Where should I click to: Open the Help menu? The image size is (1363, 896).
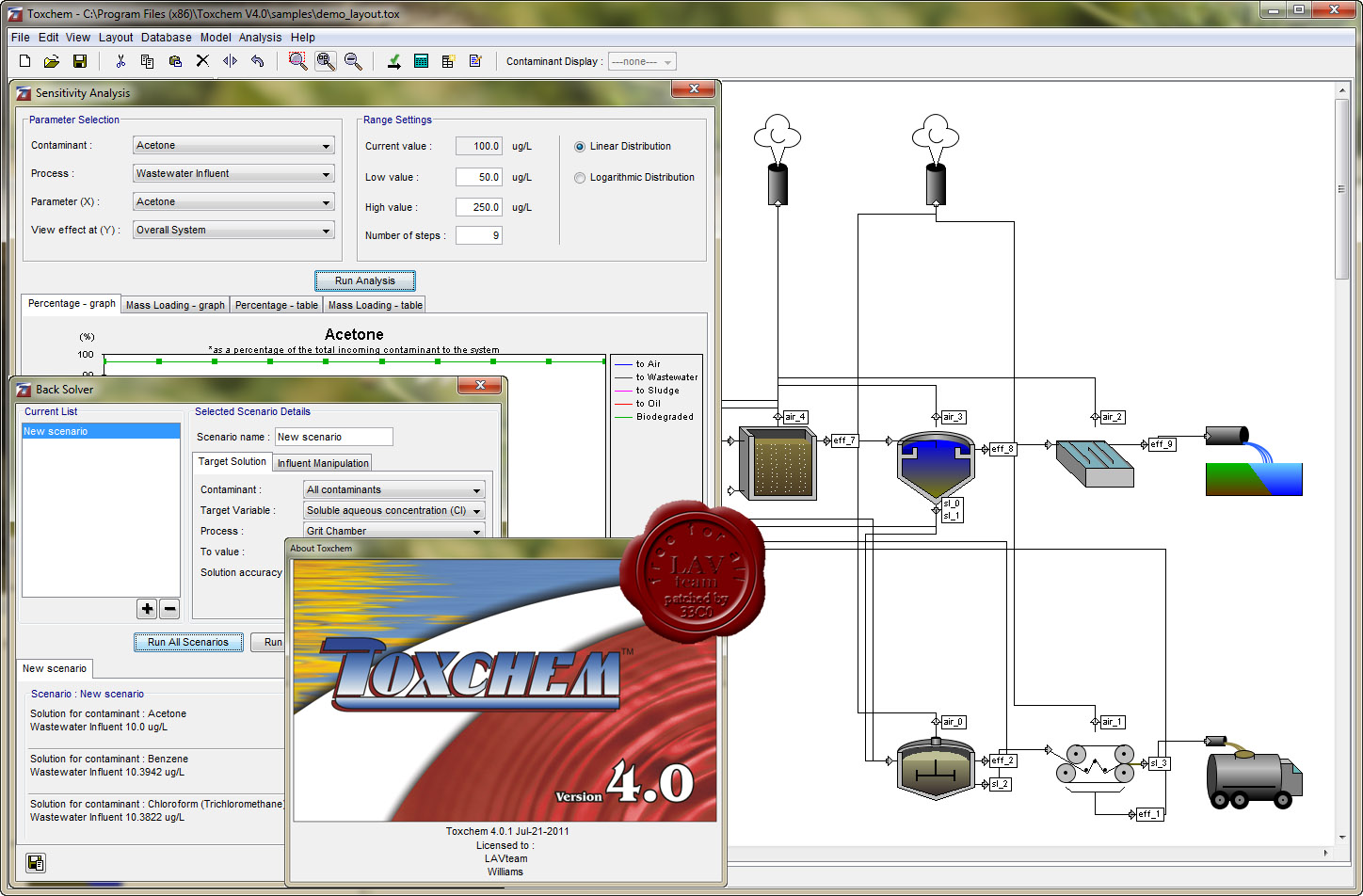pos(303,38)
